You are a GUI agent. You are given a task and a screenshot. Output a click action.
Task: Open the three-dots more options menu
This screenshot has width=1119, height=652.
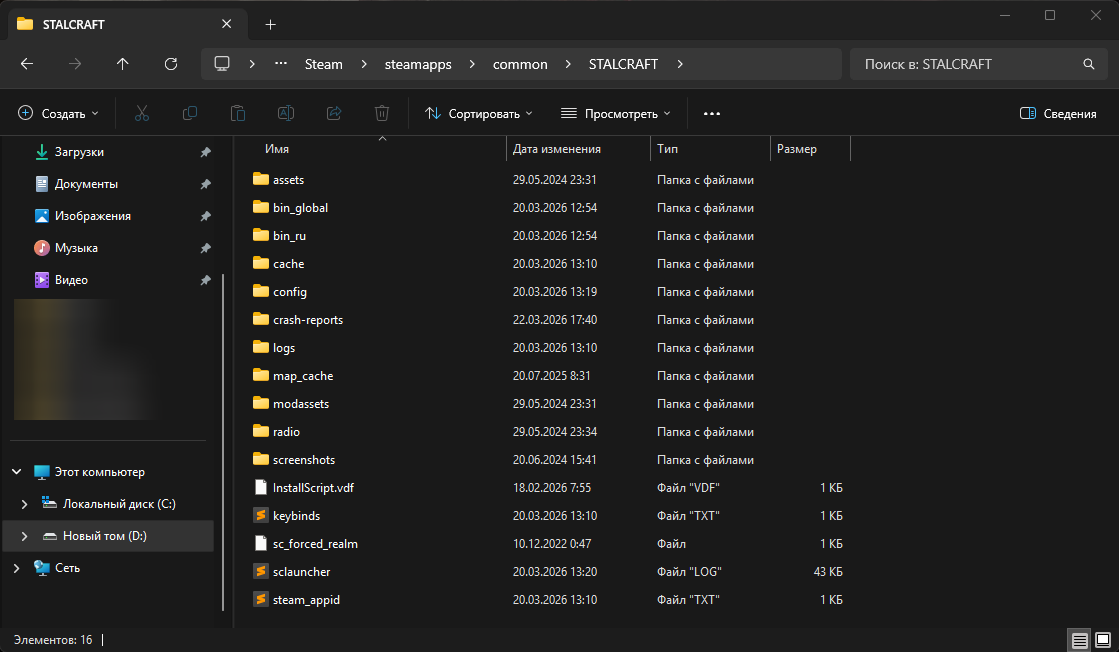tap(712, 114)
